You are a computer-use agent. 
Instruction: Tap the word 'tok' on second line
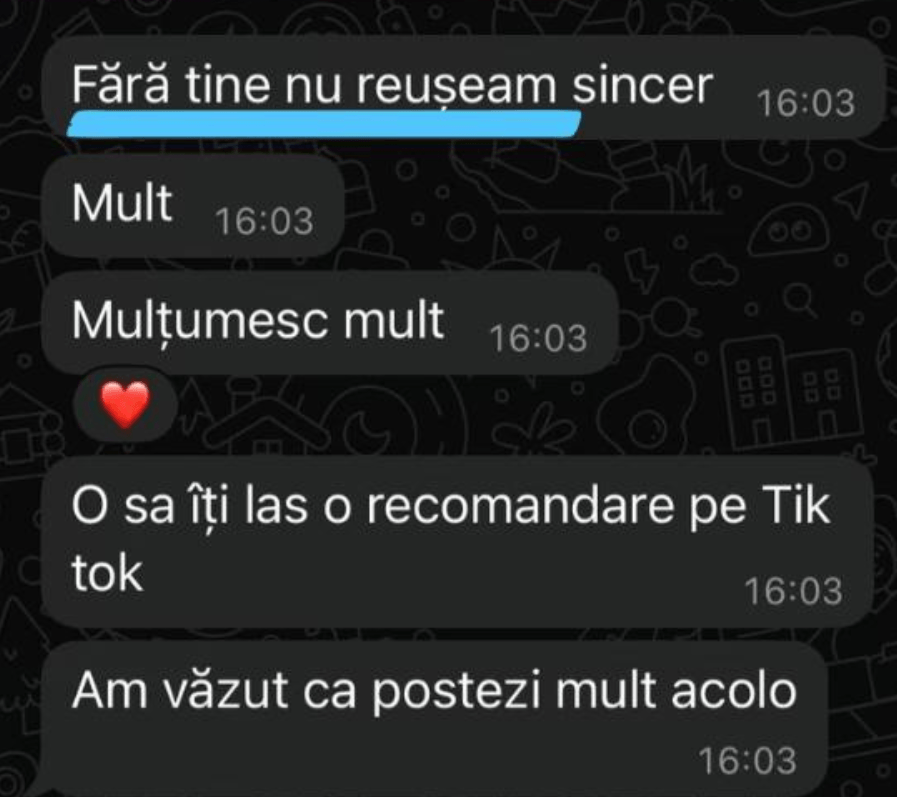107,574
